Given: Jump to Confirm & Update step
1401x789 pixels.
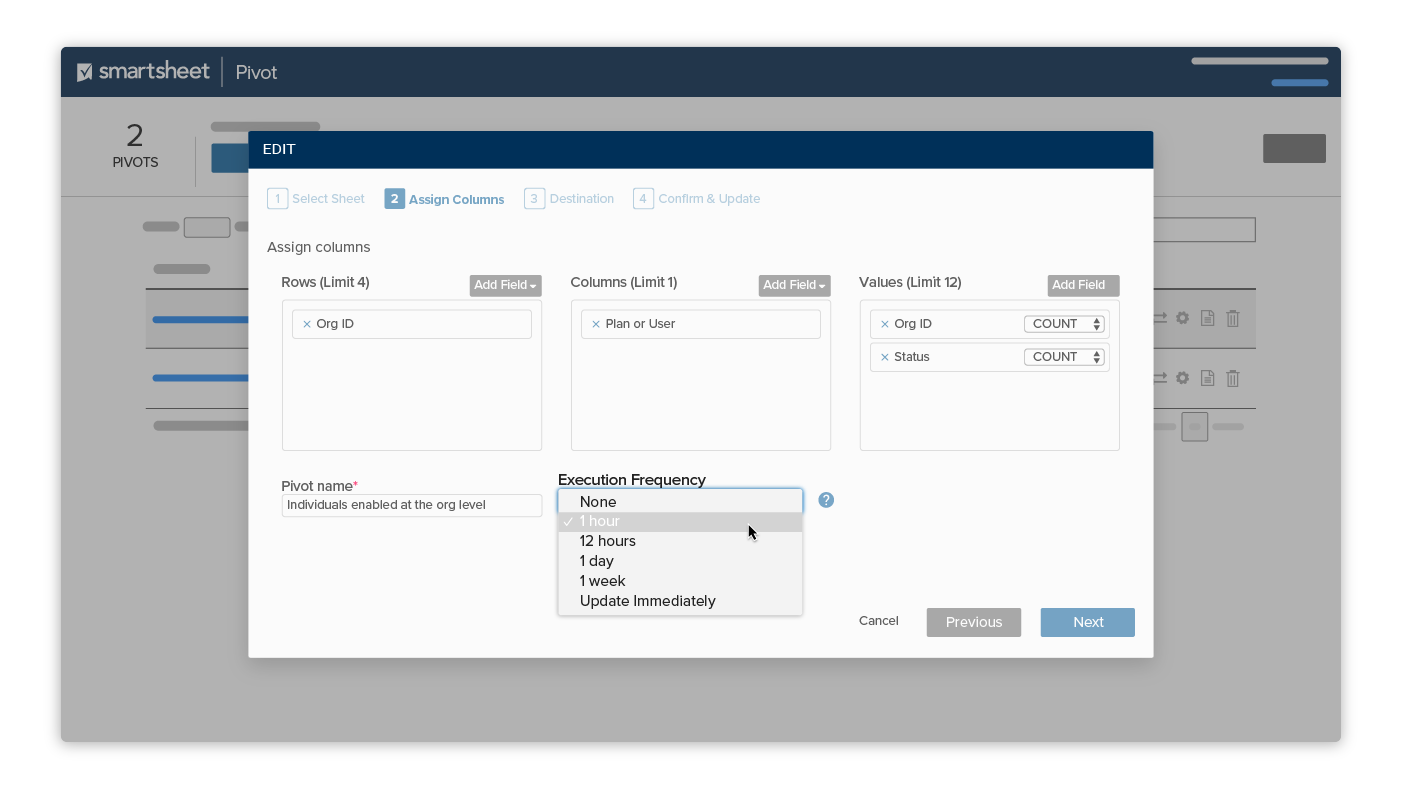Looking at the screenshot, I should [697, 199].
